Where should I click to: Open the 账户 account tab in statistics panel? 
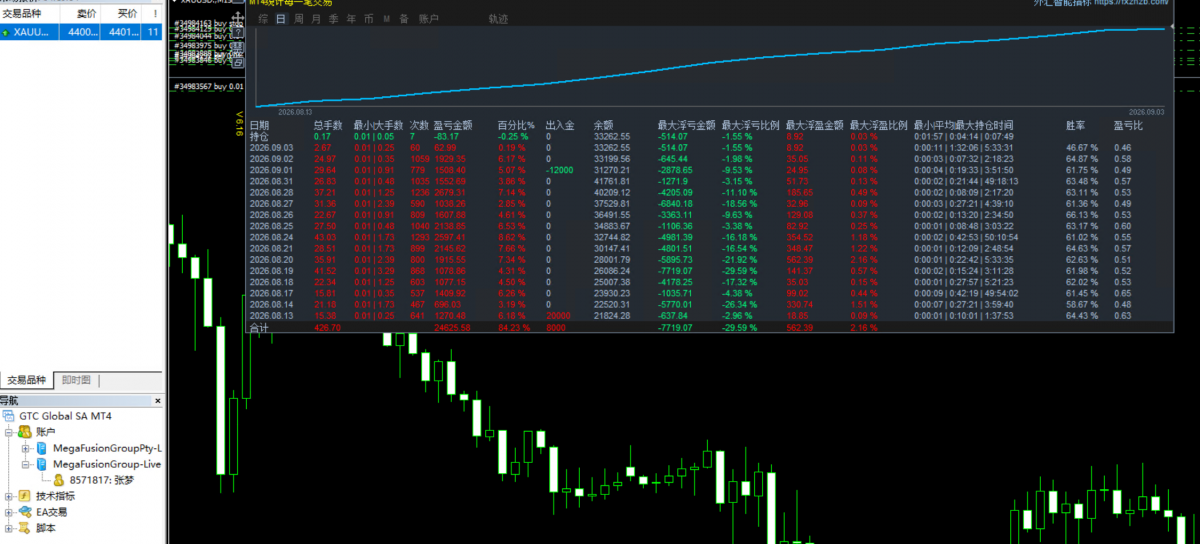pyautogui.click(x=428, y=19)
